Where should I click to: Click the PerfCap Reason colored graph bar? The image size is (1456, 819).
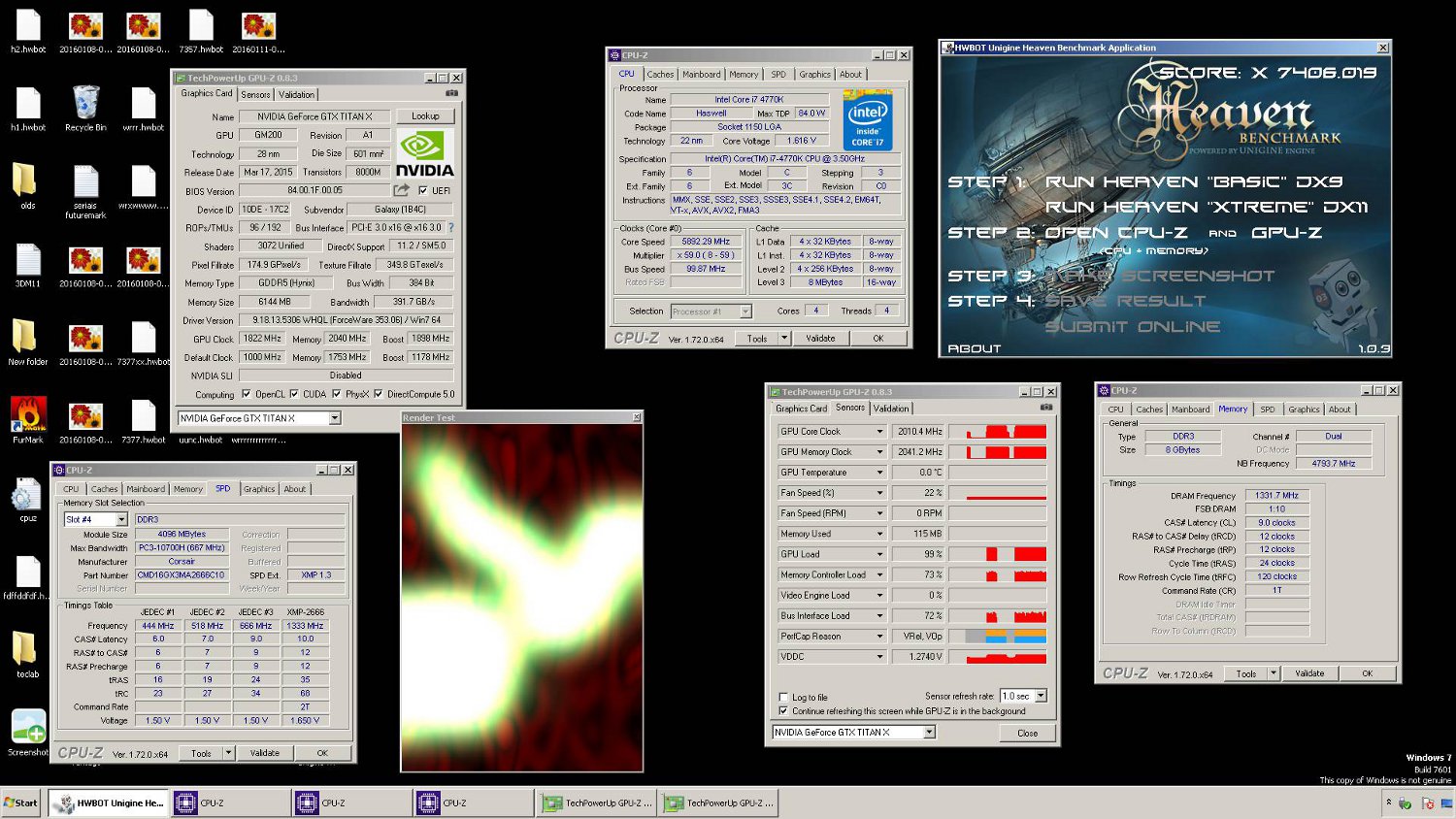click(x=998, y=636)
